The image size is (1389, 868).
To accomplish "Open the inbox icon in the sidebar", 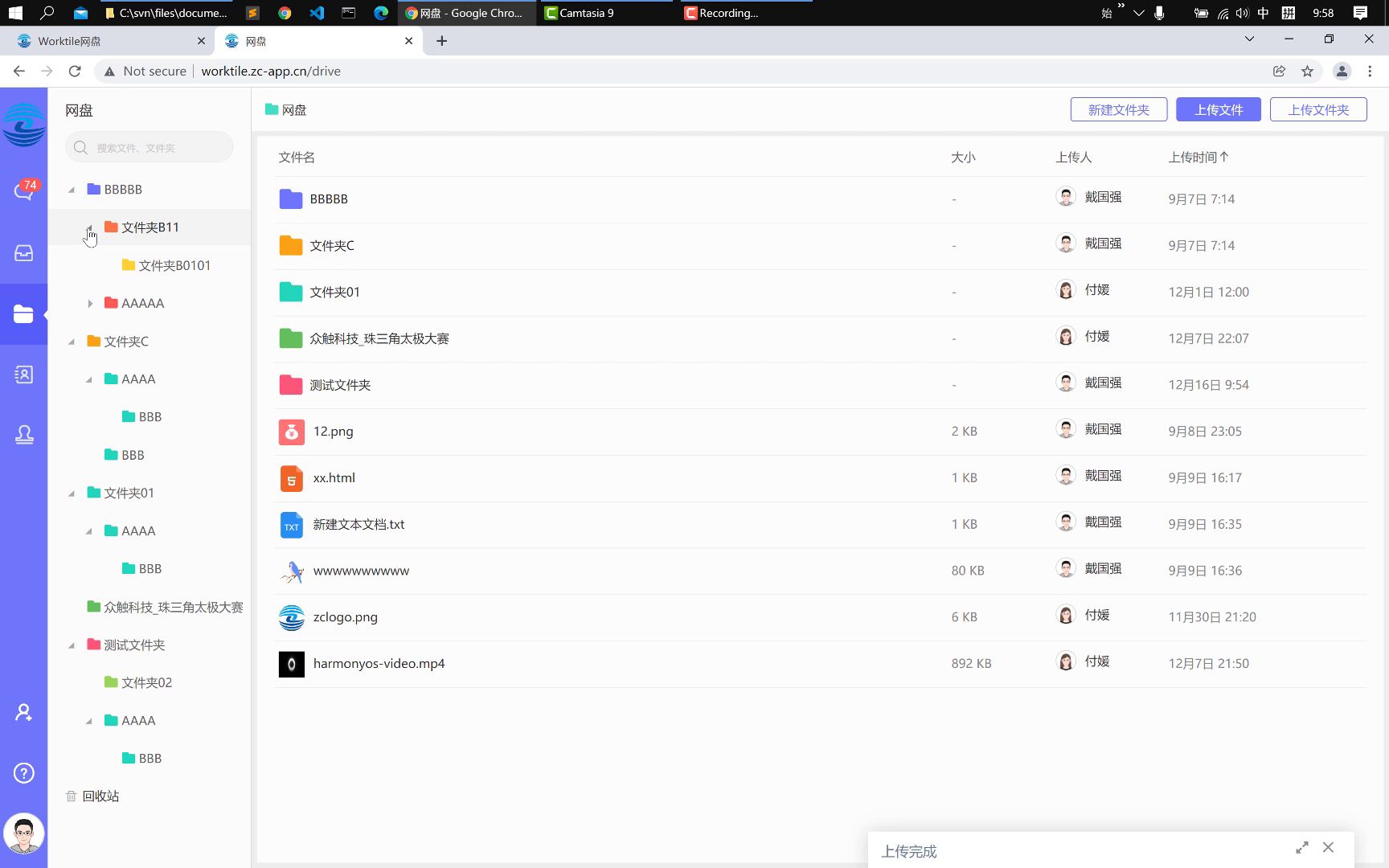I will click(24, 252).
